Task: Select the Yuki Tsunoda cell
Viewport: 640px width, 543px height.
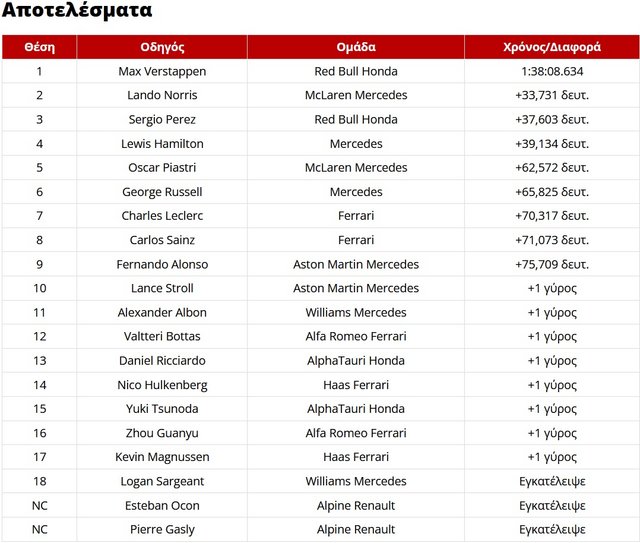Action: click(x=162, y=409)
